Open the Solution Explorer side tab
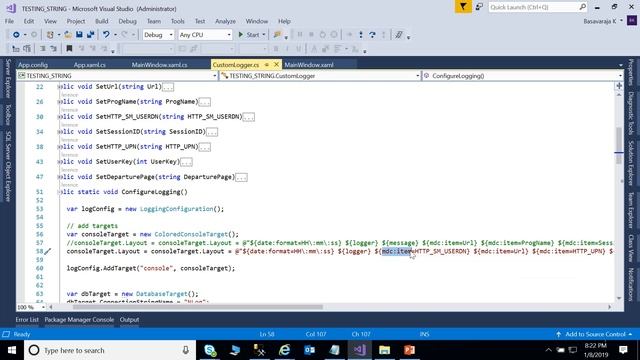640x360 pixels. [x=631, y=163]
